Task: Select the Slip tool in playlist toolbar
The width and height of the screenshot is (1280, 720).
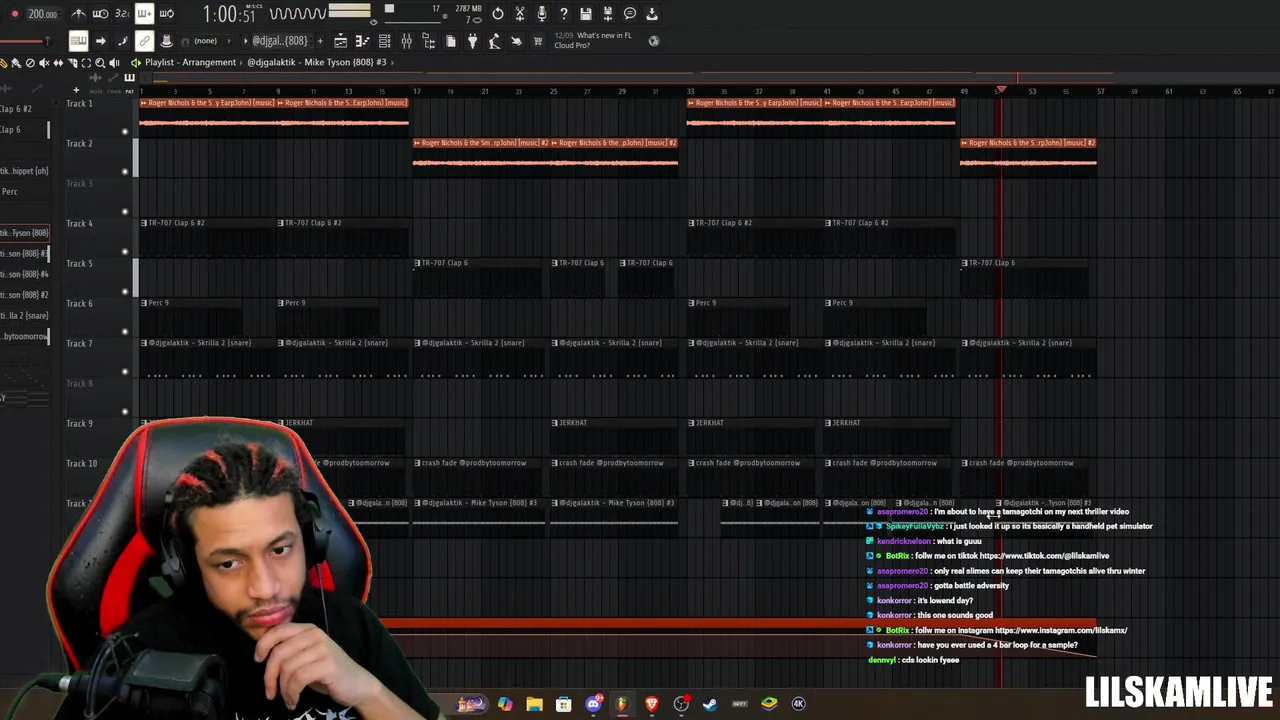Action: pos(58,63)
